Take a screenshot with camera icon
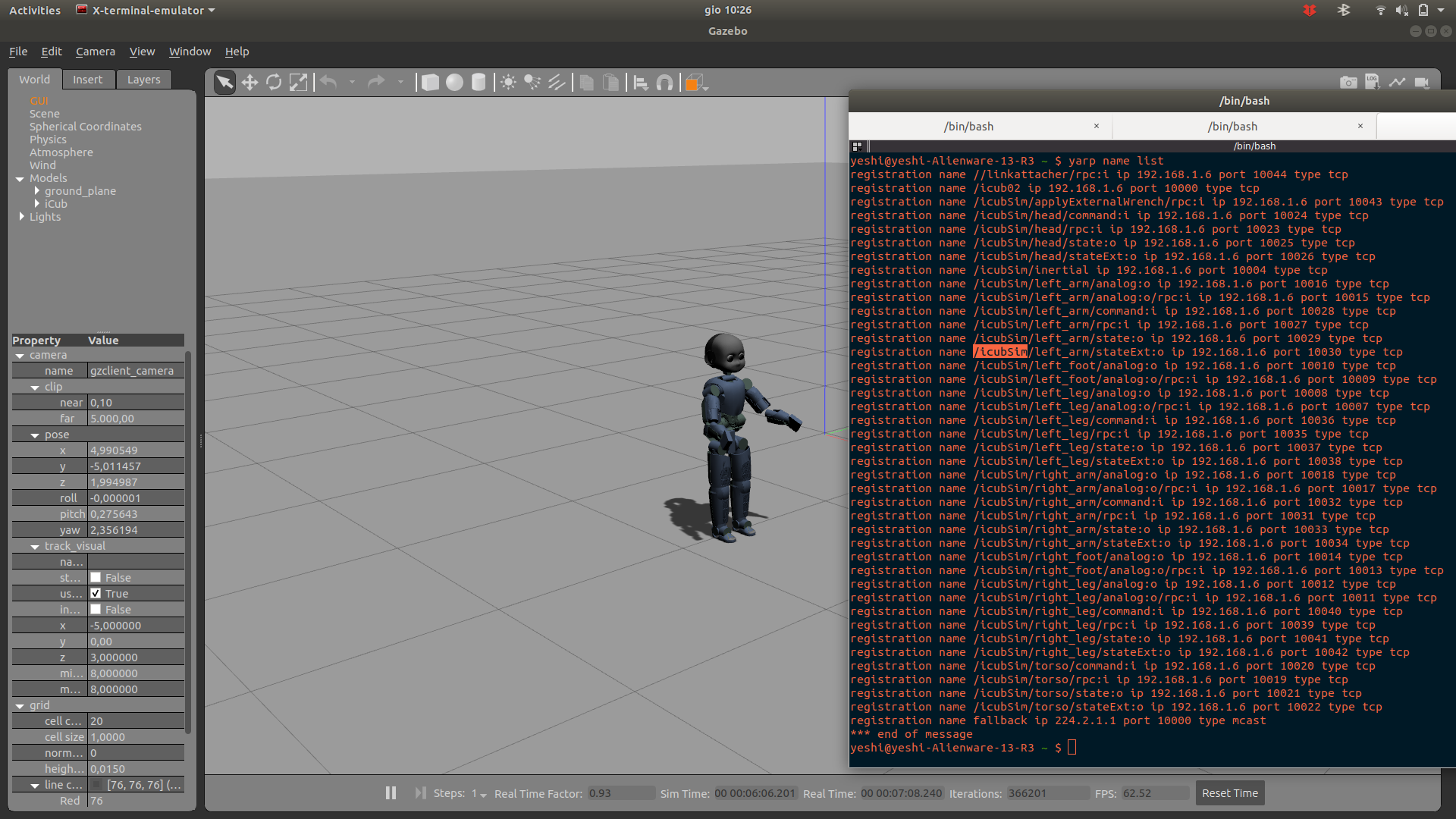This screenshot has width=1456, height=819. pyautogui.click(x=1348, y=83)
